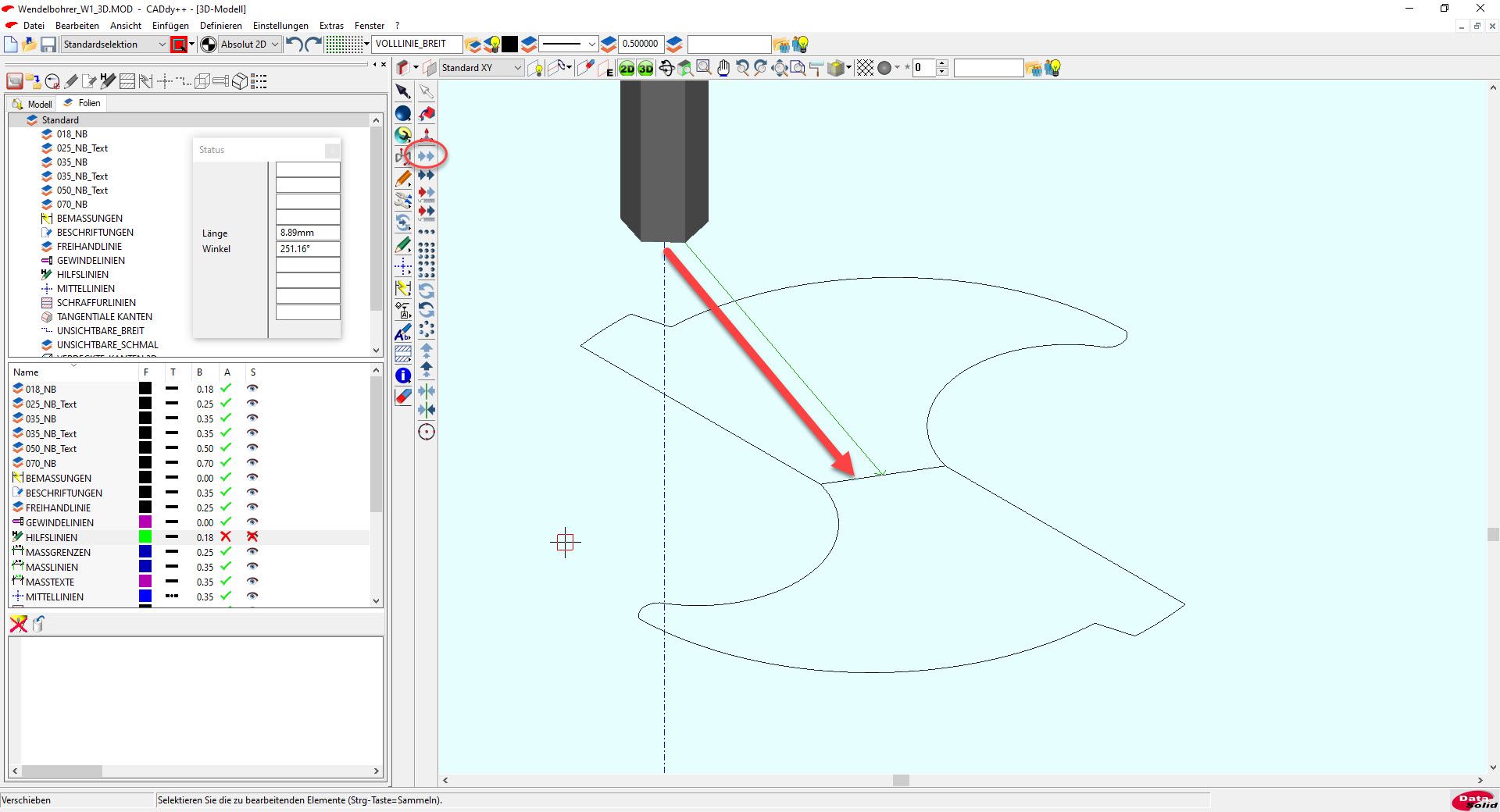Select BEMASSUNGEN in the Standard tree

[x=89, y=219]
